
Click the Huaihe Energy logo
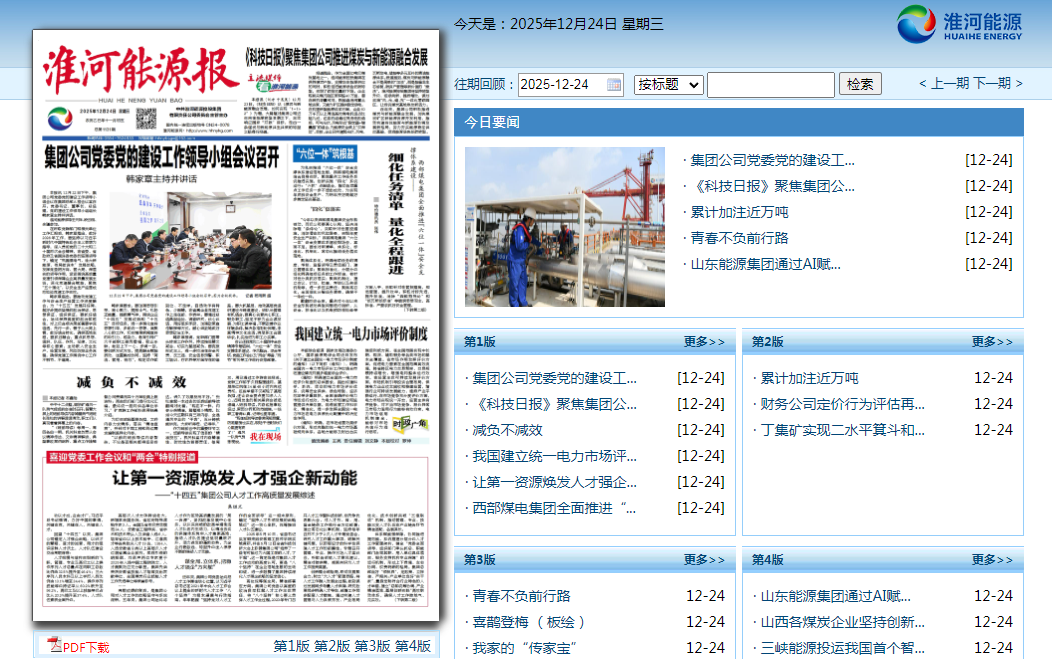[959, 25]
